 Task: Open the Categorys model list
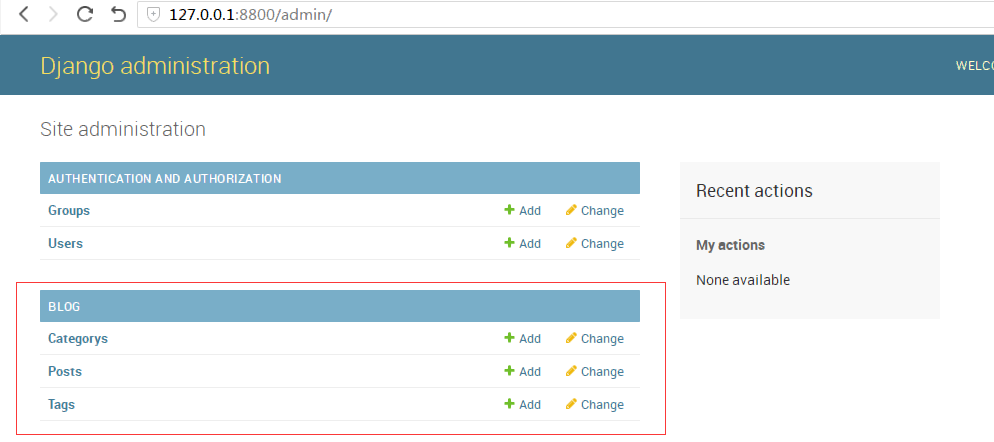tap(78, 339)
